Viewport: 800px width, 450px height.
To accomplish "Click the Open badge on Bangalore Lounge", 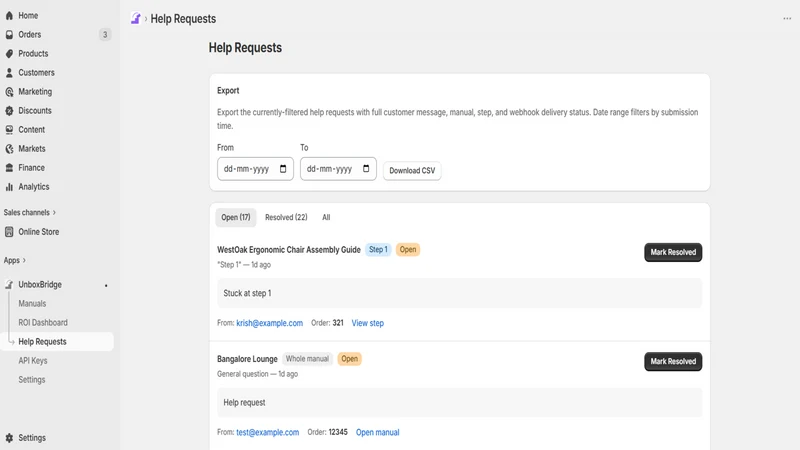I will click(349, 359).
